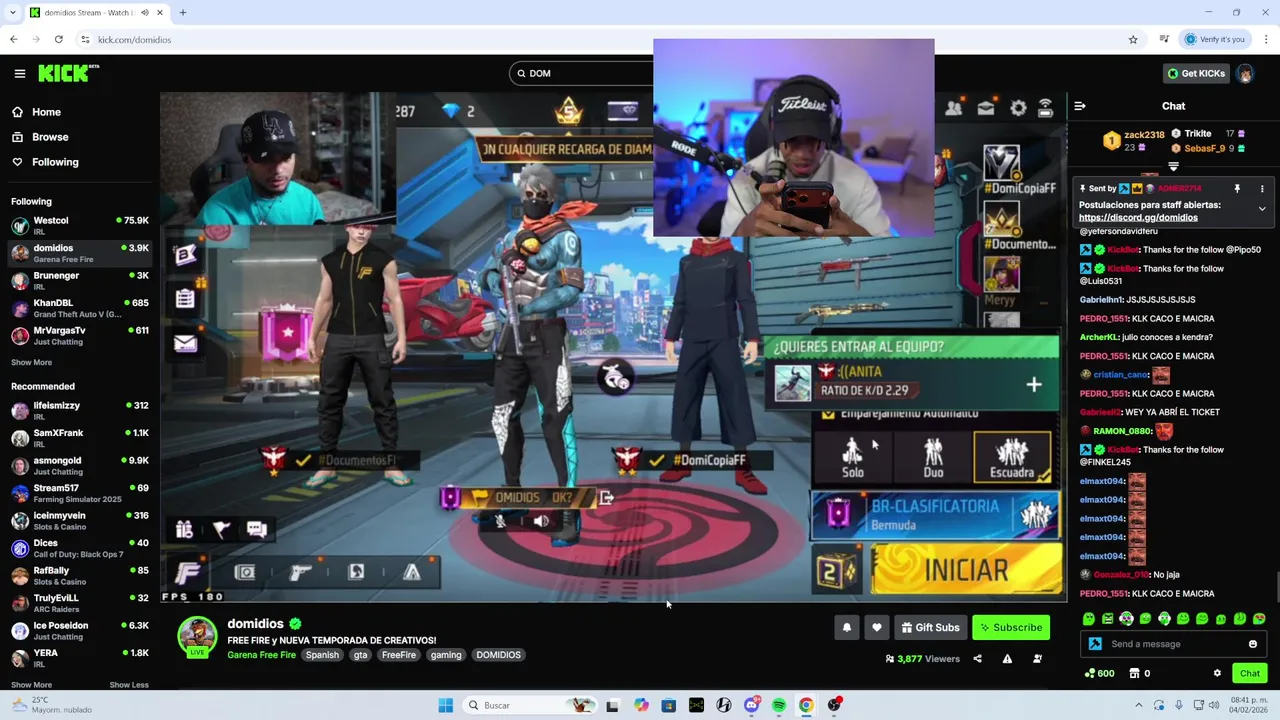Click the Gift Subs button
The image size is (1280, 720).
coord(930,627)
